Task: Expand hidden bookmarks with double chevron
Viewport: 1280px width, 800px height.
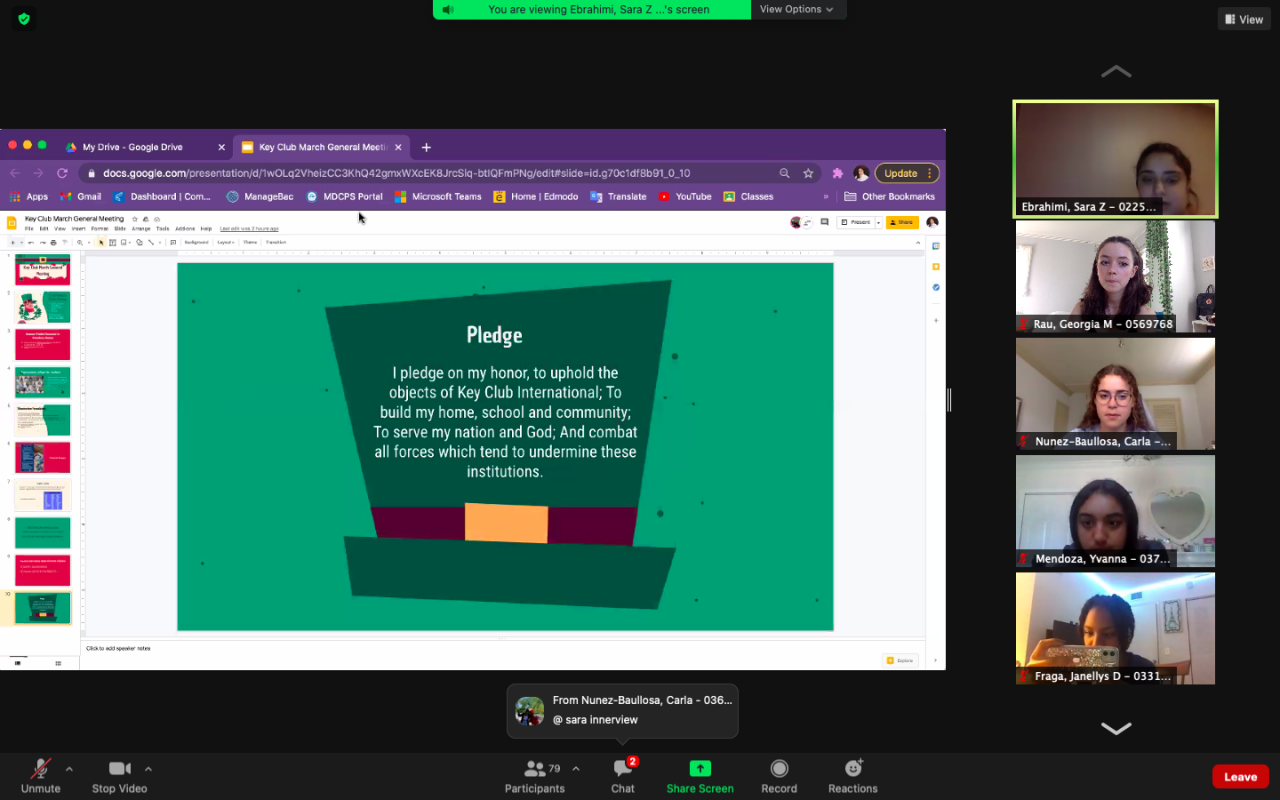Action: click(826, 197)
